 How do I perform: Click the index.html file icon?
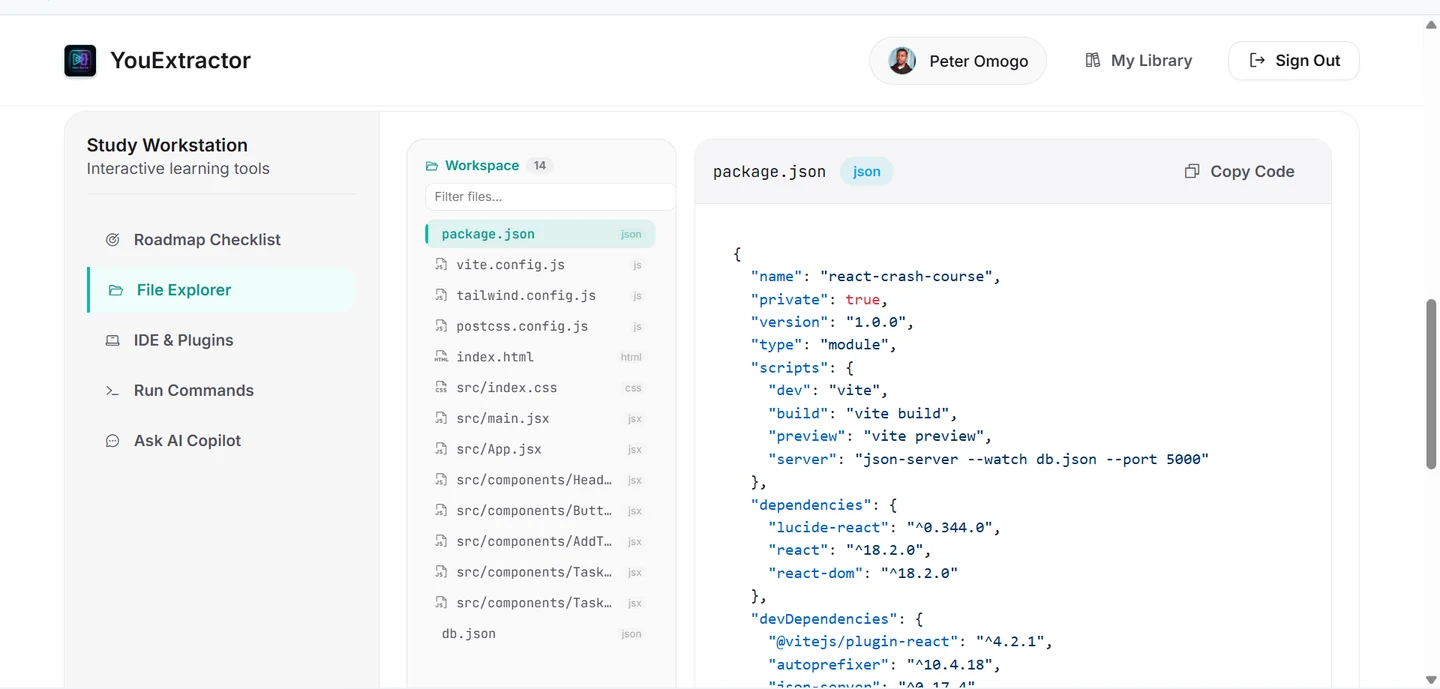(441, 357)
